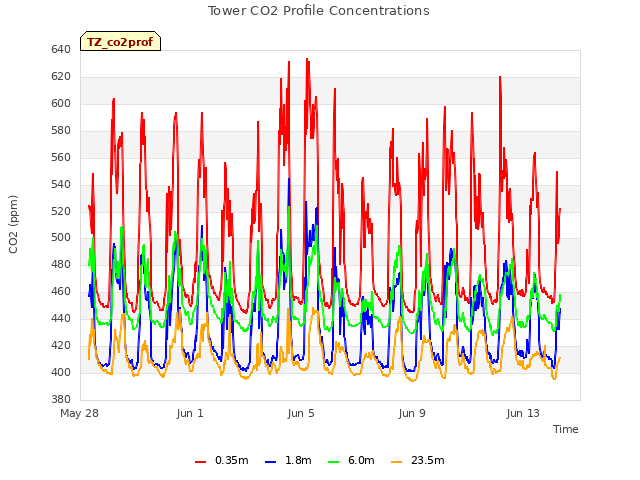Image resolution: width=640 pixels, height=480 pixels.
Task: Select the 23.5m legend label
Action: coord(427,460)
